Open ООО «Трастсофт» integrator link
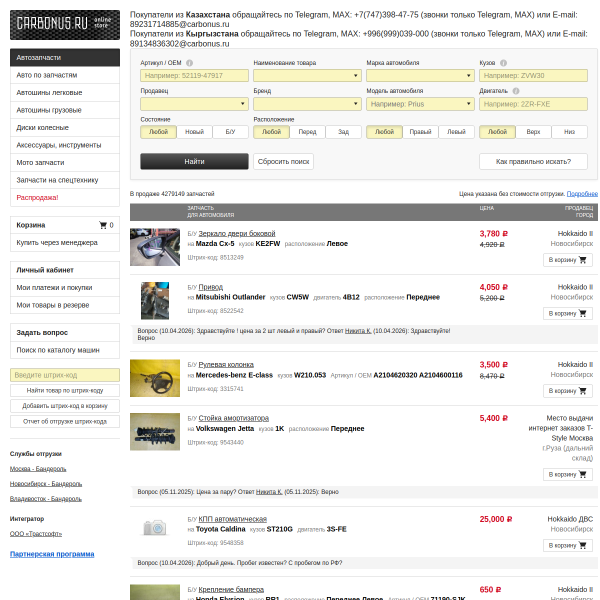The height and width of the screenshot is (600, 600). coord(36,534)
